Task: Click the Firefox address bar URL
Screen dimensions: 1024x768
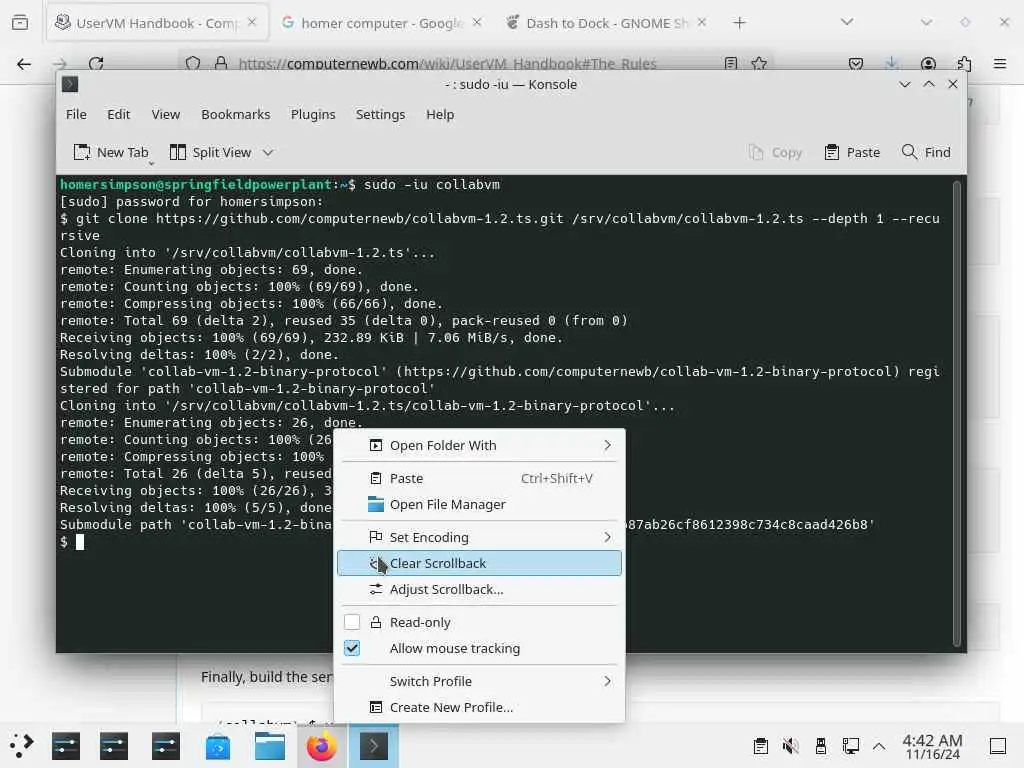Action: (447, 64)
